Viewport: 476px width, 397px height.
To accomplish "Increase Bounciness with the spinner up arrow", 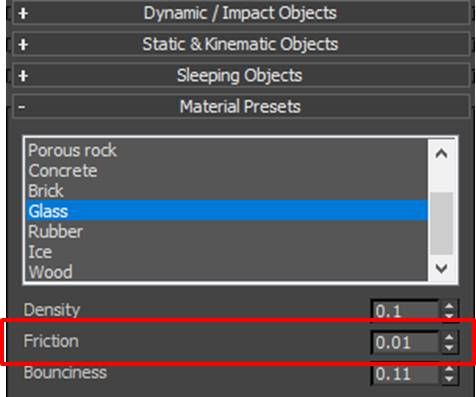I will pos(449,369).
